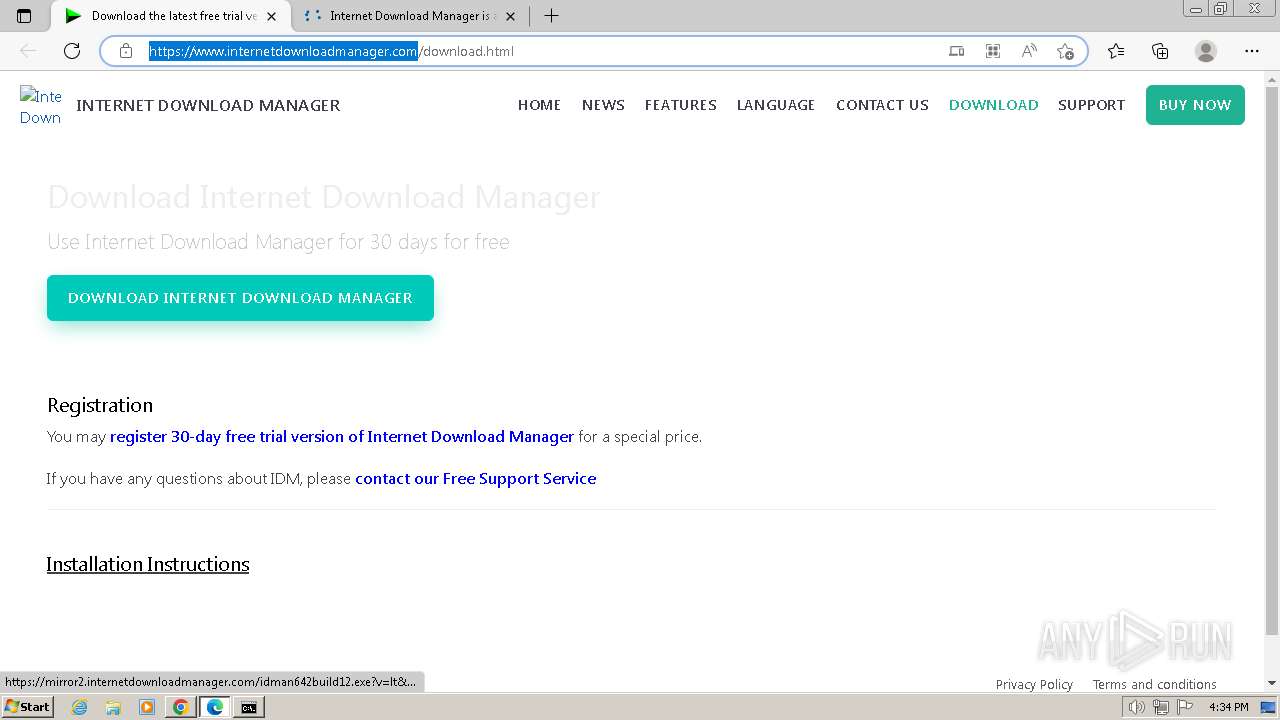The image size is (1280, 720).
Task: Open Terms and conditions footer link
Action: click(1154, 685)
